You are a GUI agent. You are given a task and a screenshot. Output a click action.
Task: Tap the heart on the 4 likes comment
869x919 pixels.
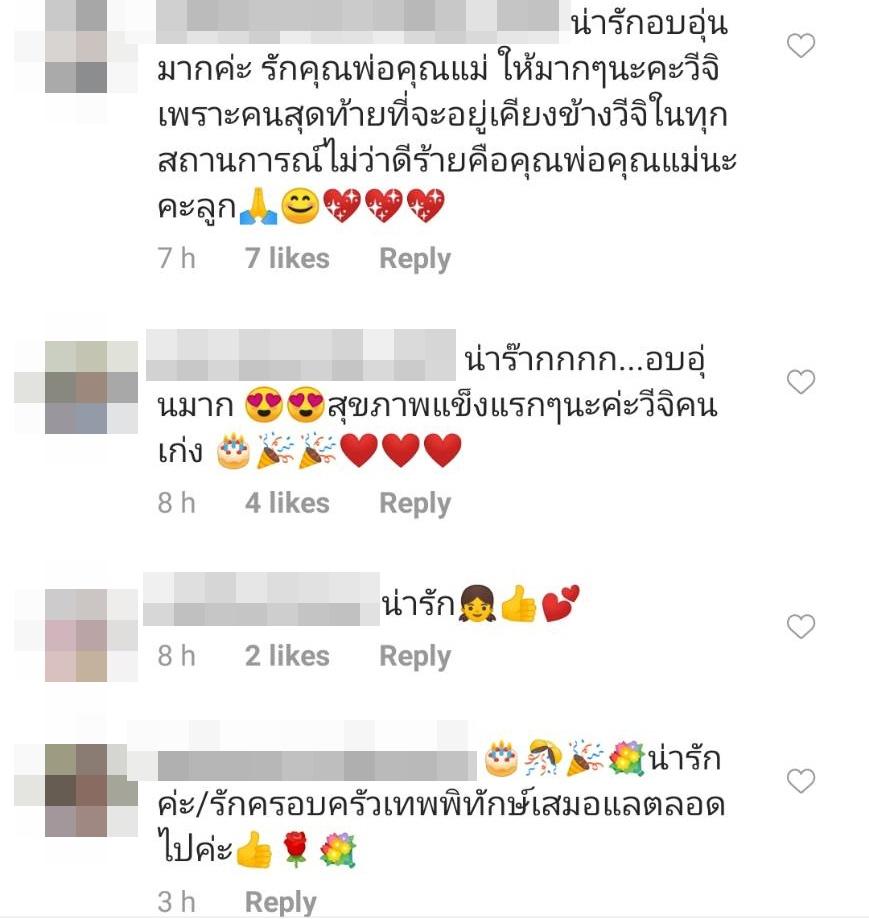click(800, 382)
